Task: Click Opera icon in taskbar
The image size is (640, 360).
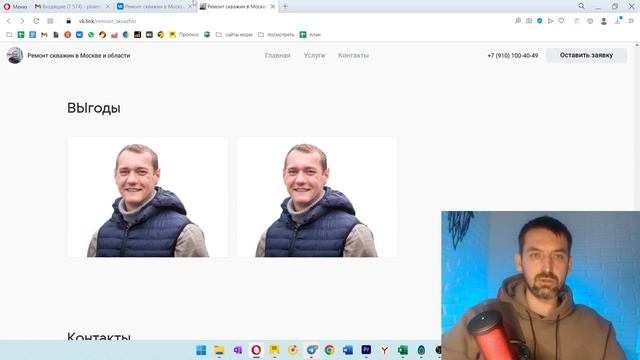Action: tap(256, 350)
